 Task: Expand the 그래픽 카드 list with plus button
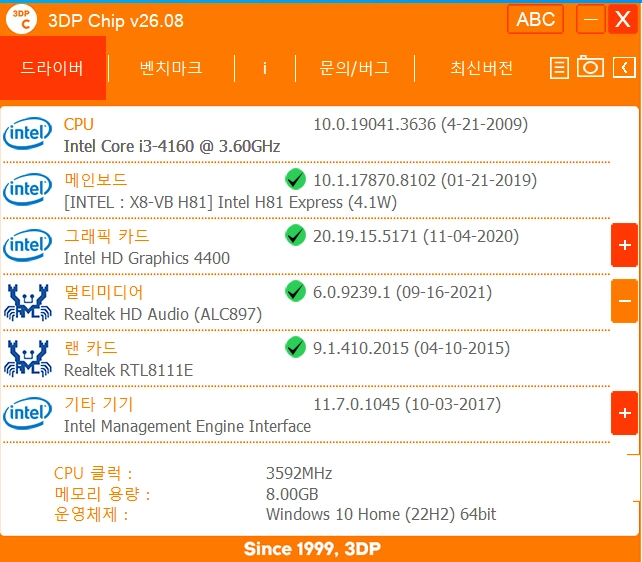click(x=624, y=245)
